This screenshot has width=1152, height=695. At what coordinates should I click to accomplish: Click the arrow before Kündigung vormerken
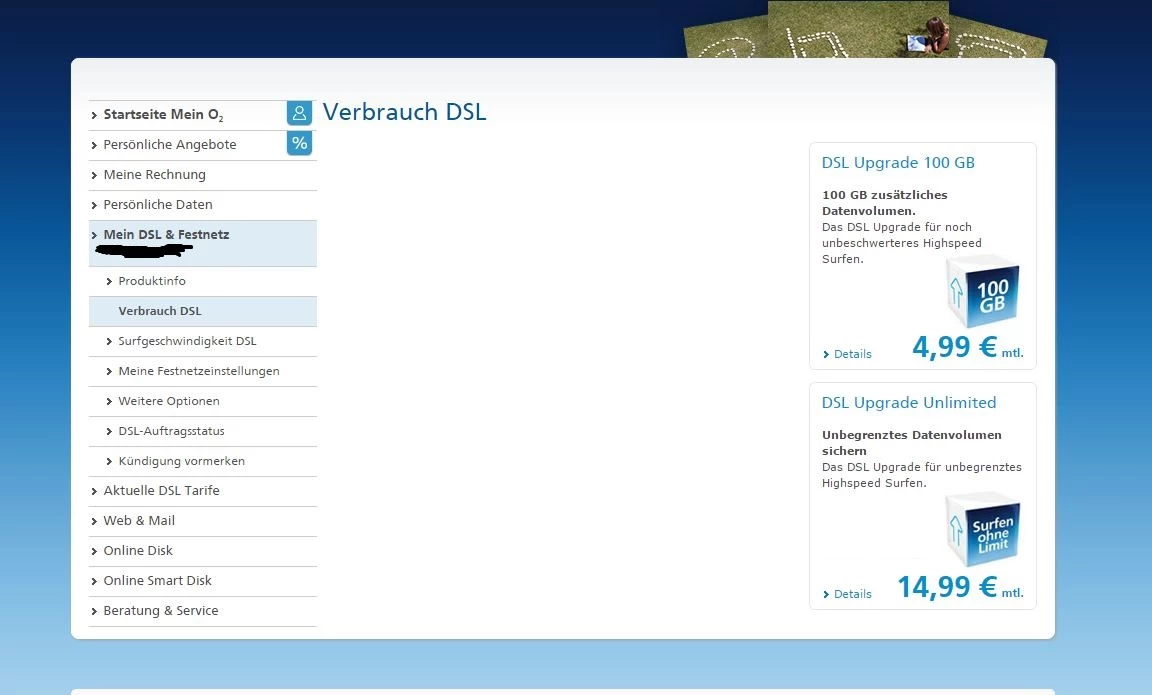click(109, 462)
